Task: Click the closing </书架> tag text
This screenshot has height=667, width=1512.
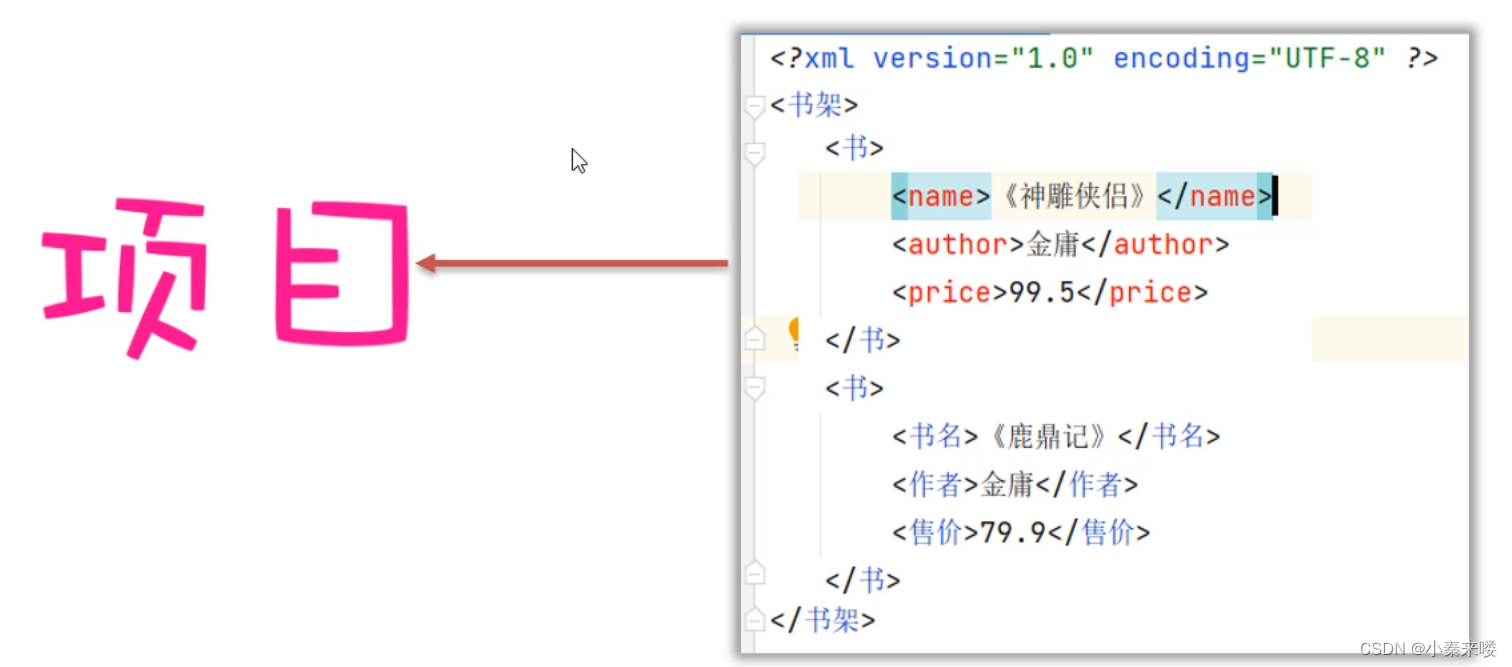Action: 822,620
